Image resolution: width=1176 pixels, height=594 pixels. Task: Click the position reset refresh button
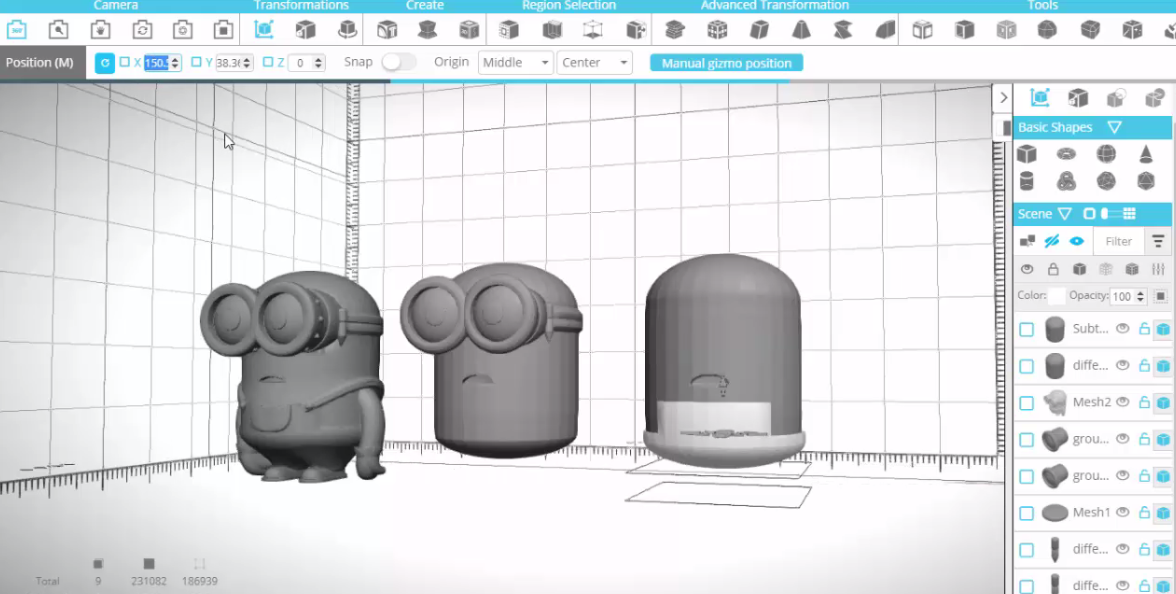[105, 63]
